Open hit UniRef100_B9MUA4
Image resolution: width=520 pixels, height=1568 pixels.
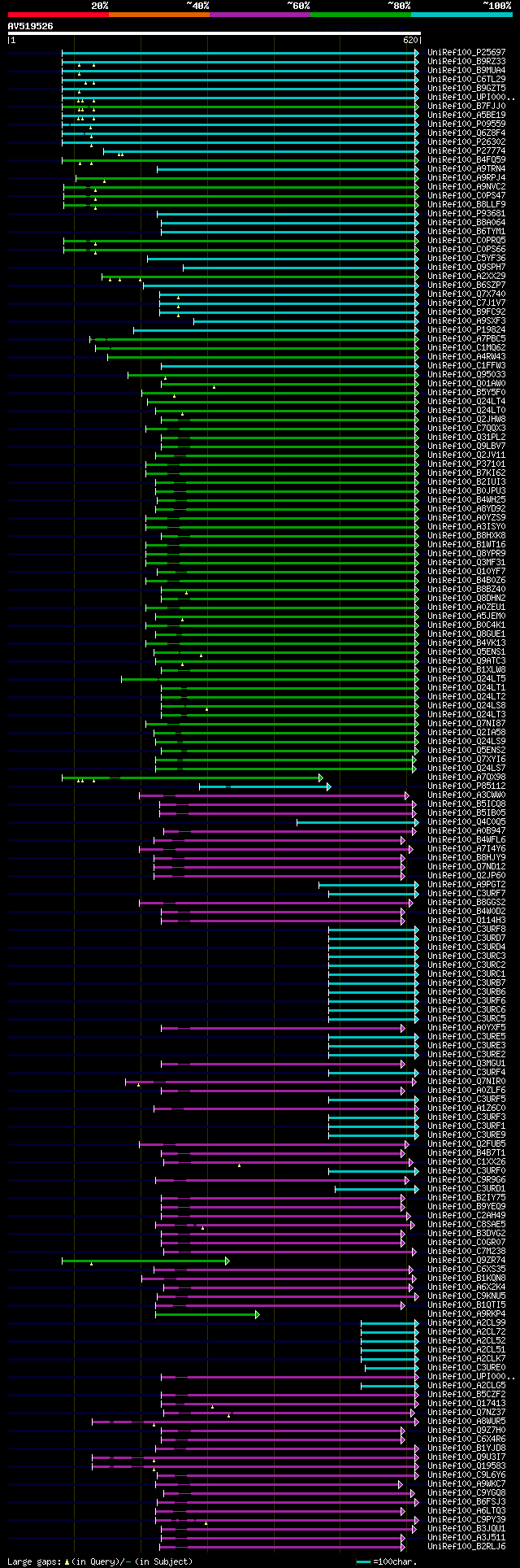(466, 70)
